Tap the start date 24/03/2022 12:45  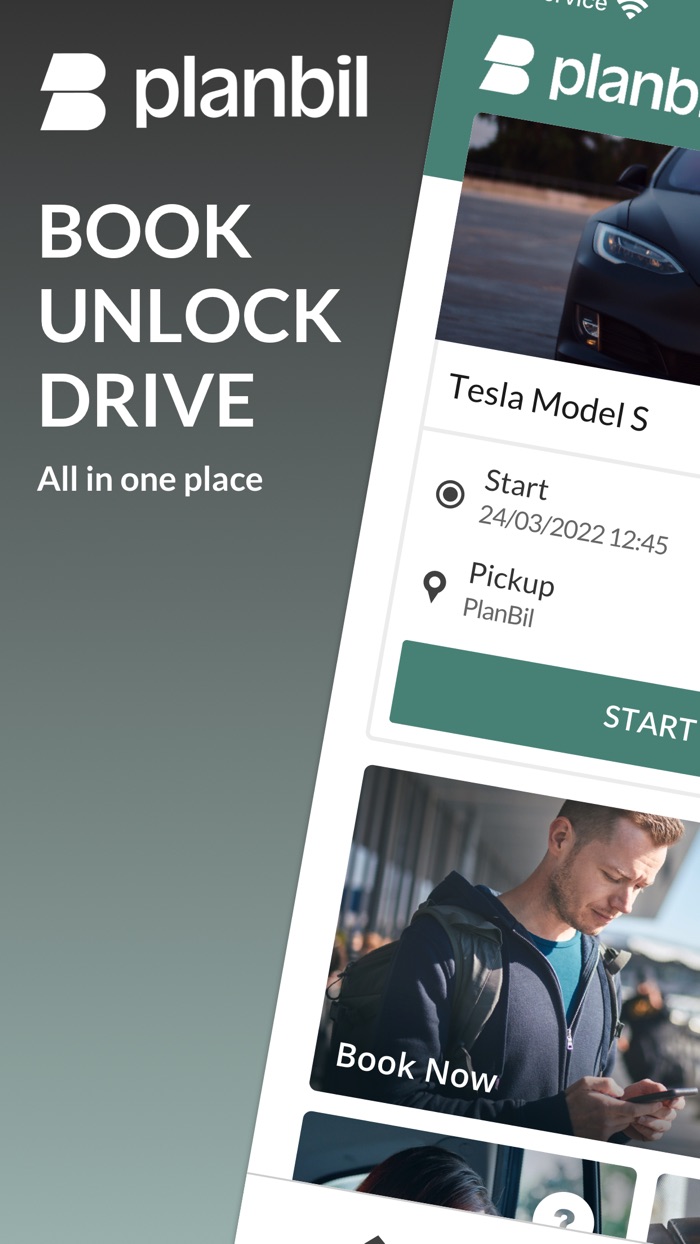(x=573, y=530)
